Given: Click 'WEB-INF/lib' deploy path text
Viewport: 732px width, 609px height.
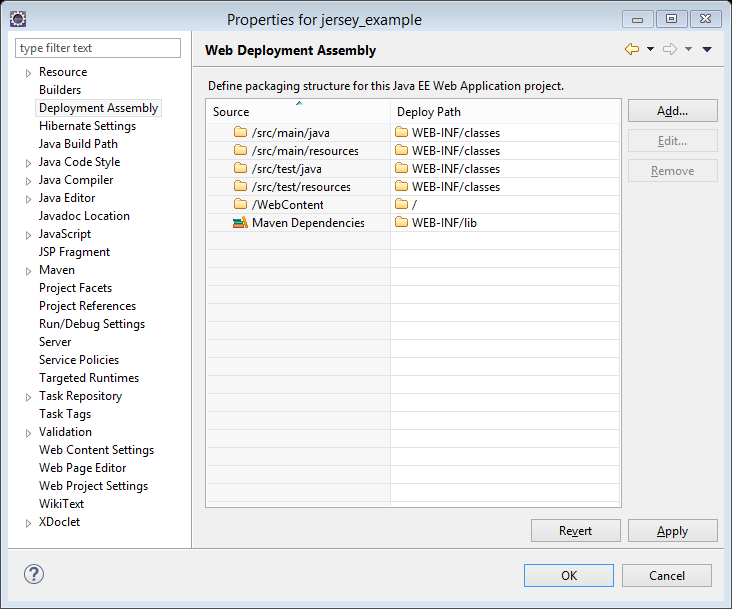Looking at the screenshot, I should (x=444, y=223).
